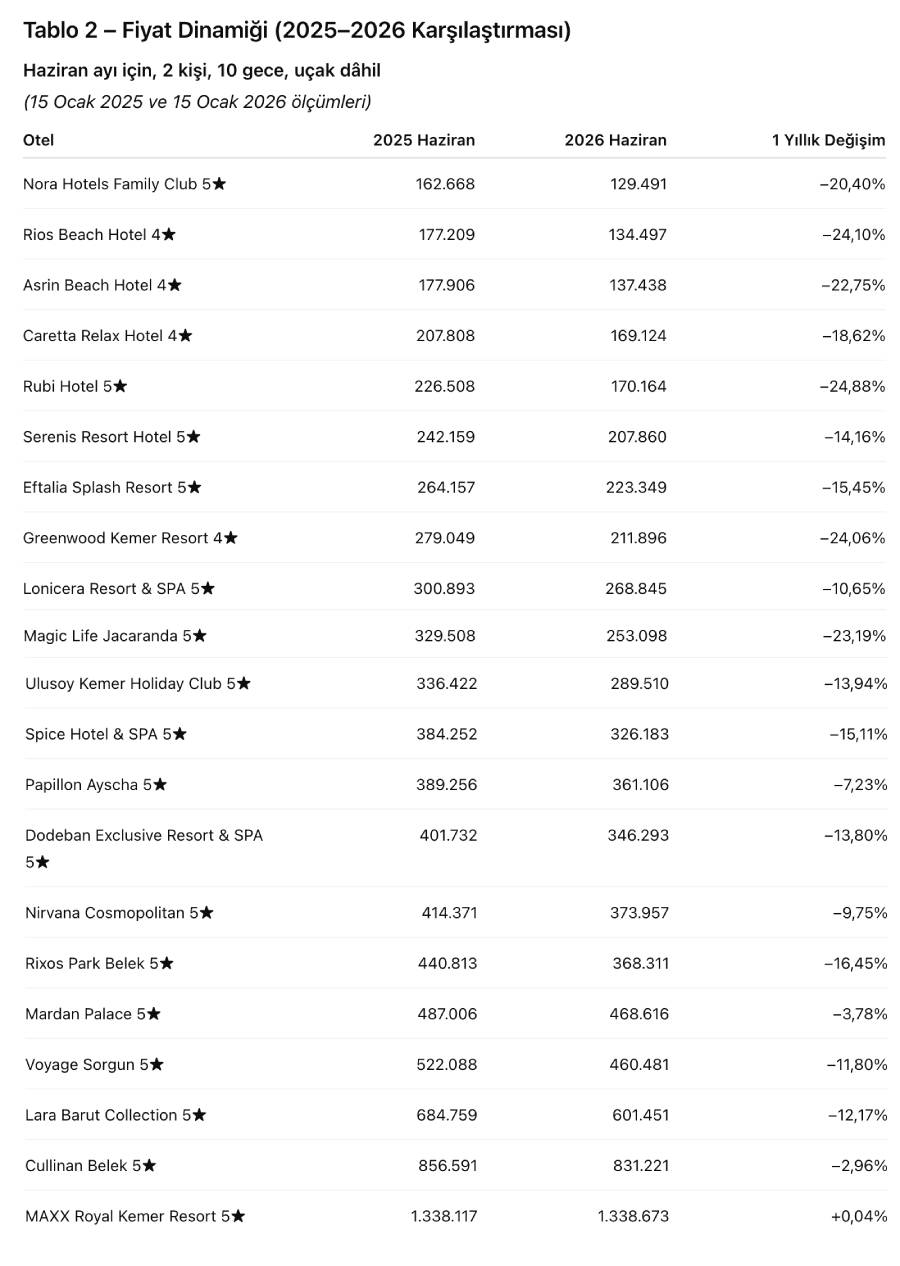Click the italic measurement dates note

click(x=197, y=101)
